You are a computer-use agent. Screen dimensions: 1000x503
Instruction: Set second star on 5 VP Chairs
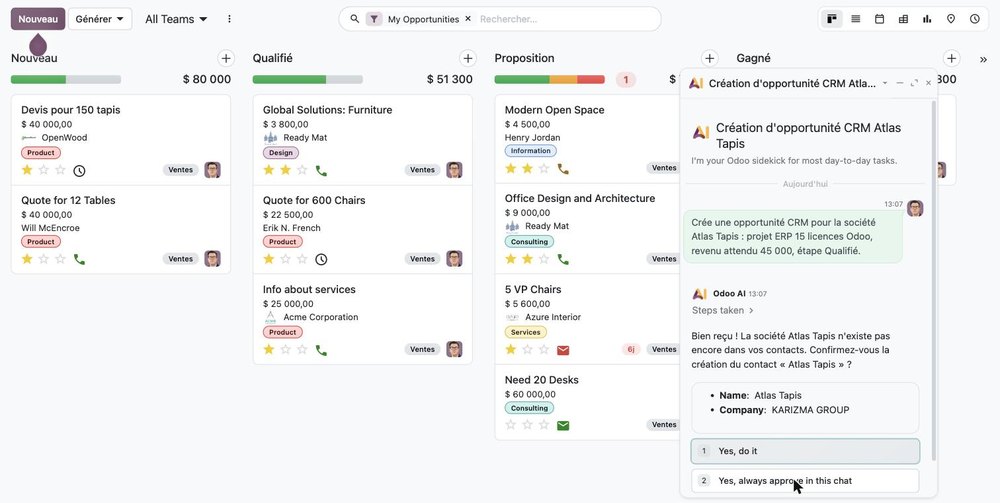point(527,349)
